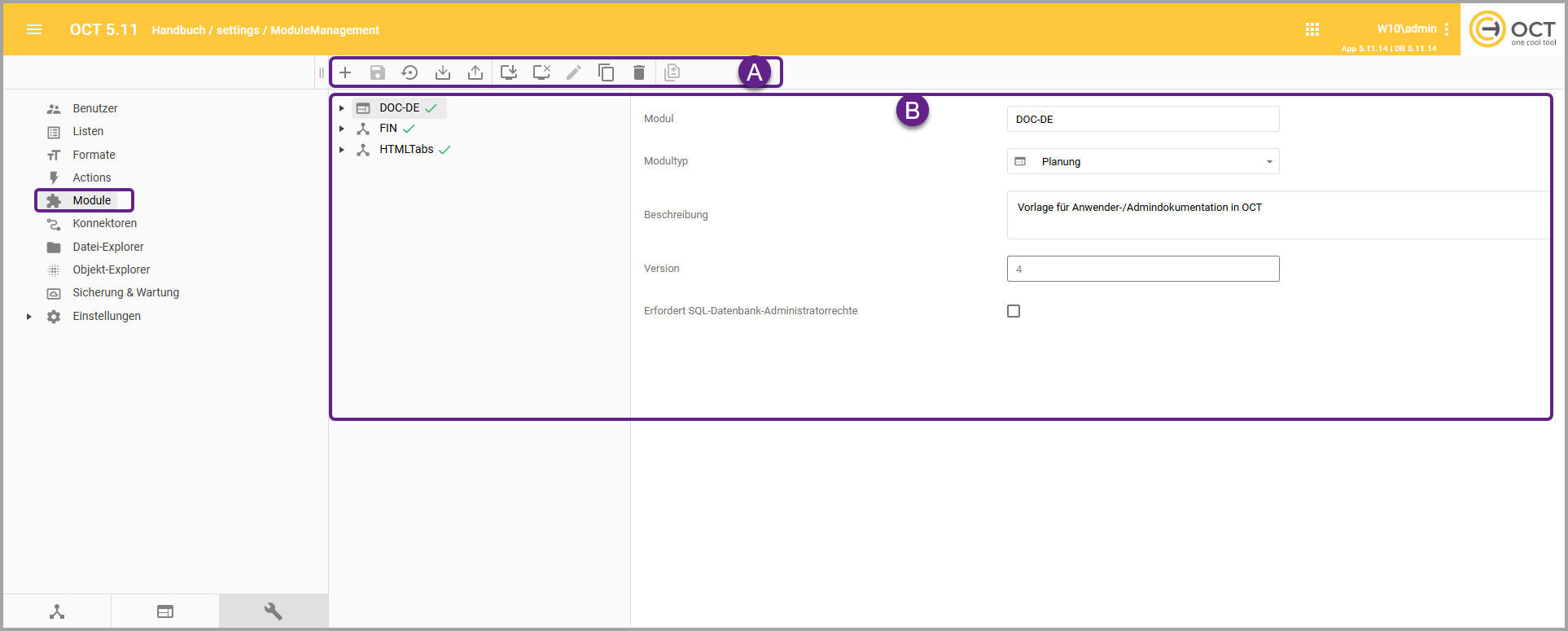The height and width of the screenshot is (631, 1568).
Task: Switch to the wrench settings tab
Action: click(x=274, y=611)
